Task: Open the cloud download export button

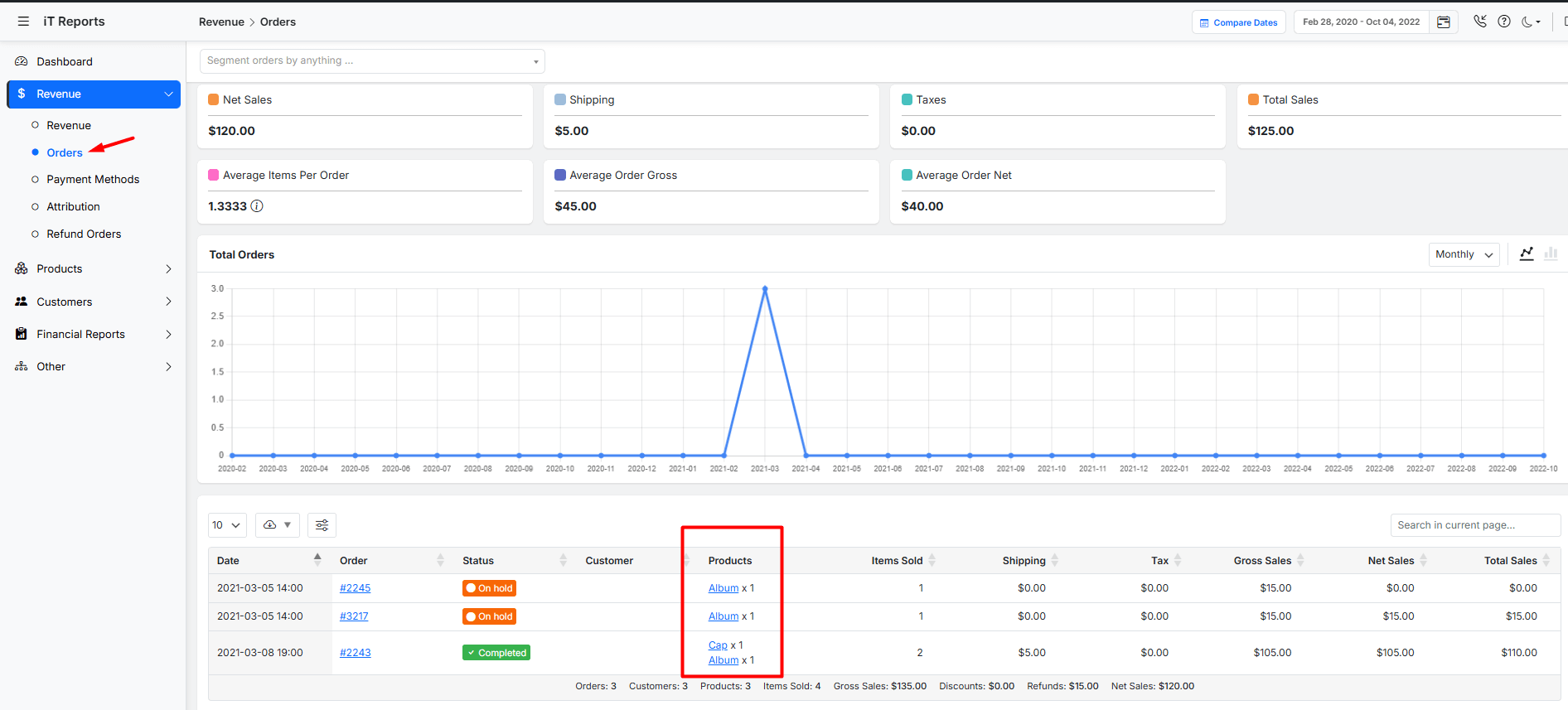Action: 278,525
